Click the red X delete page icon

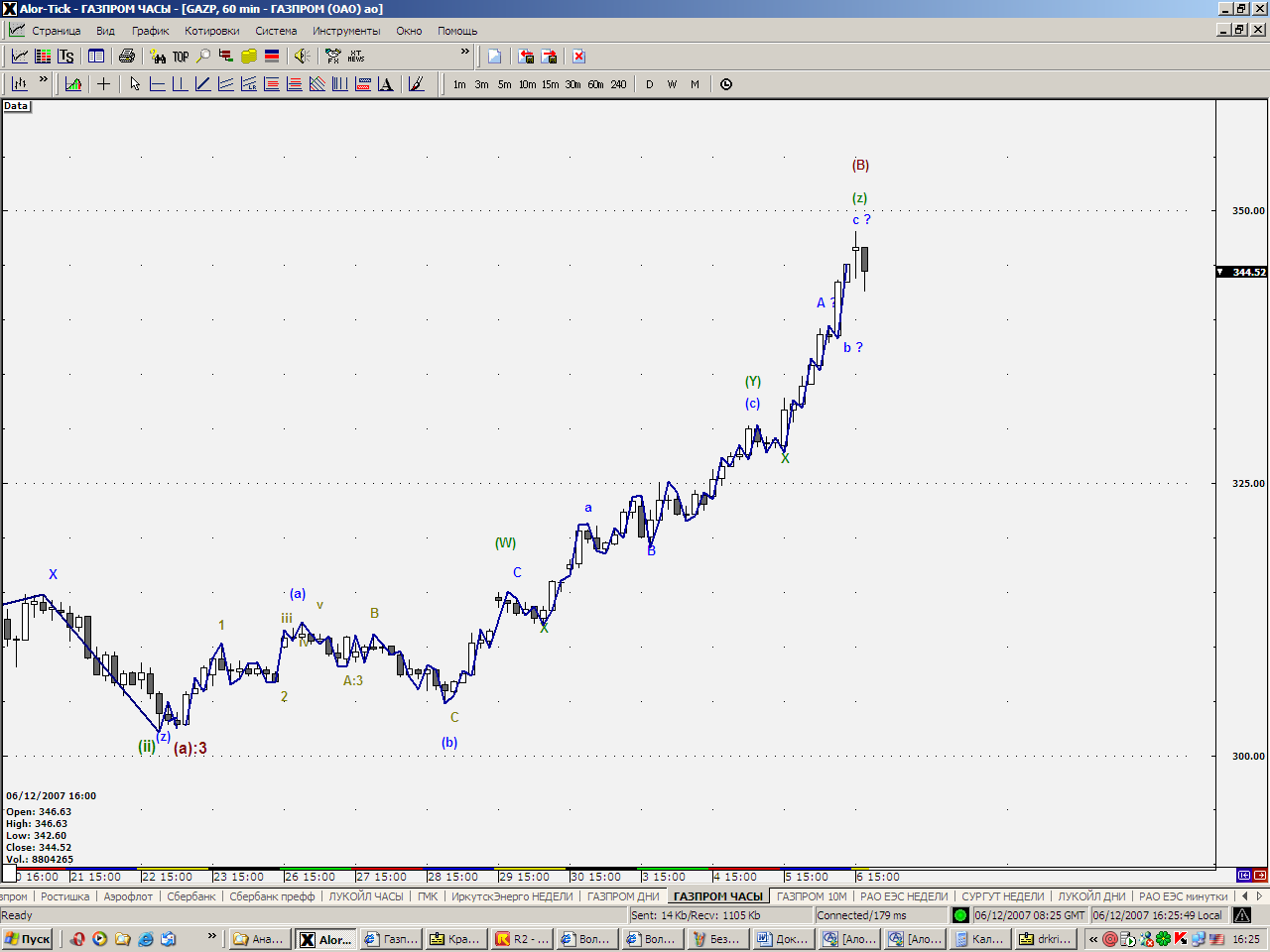[578, 57]
